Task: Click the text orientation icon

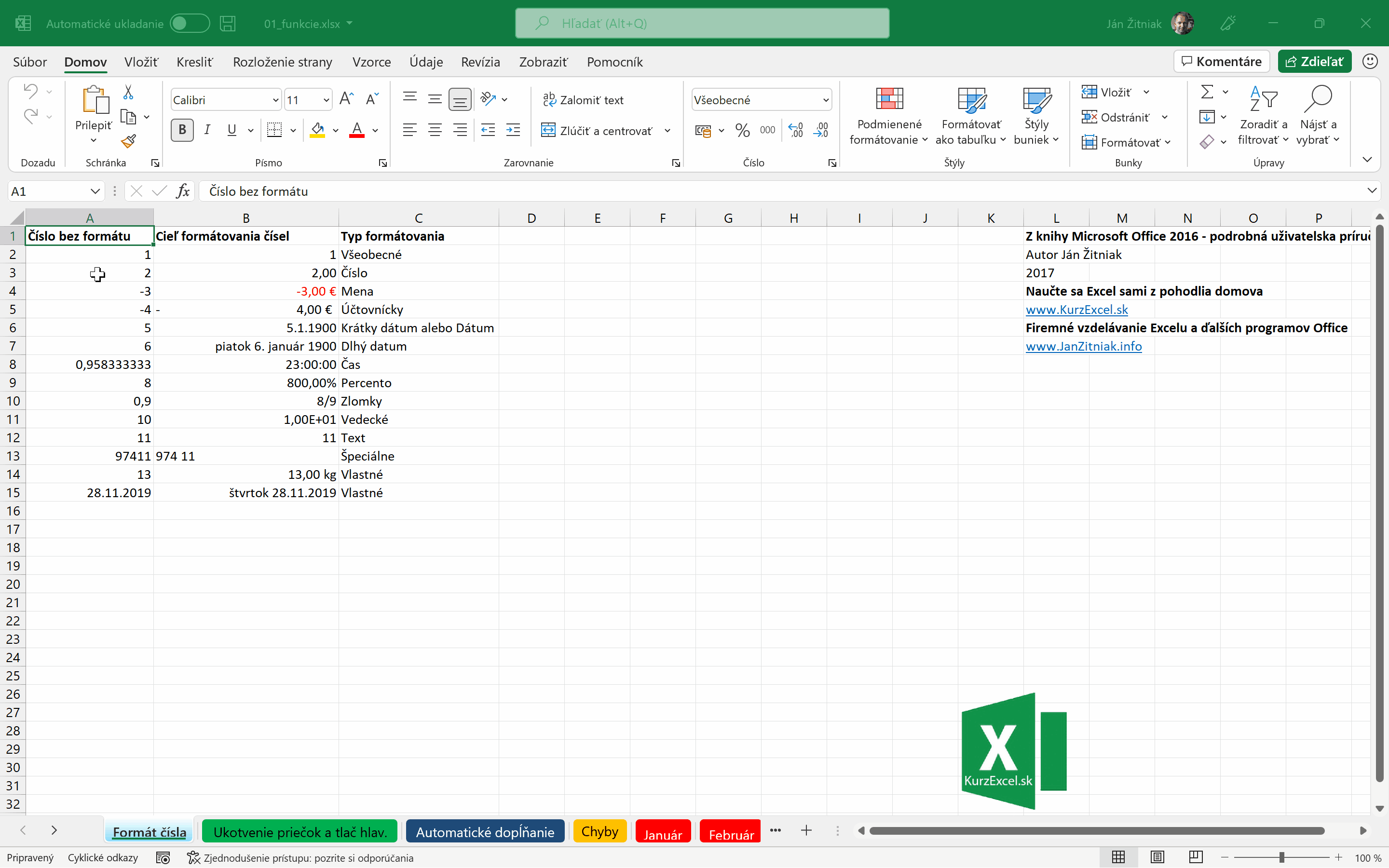Action: [x=489, y=99]
